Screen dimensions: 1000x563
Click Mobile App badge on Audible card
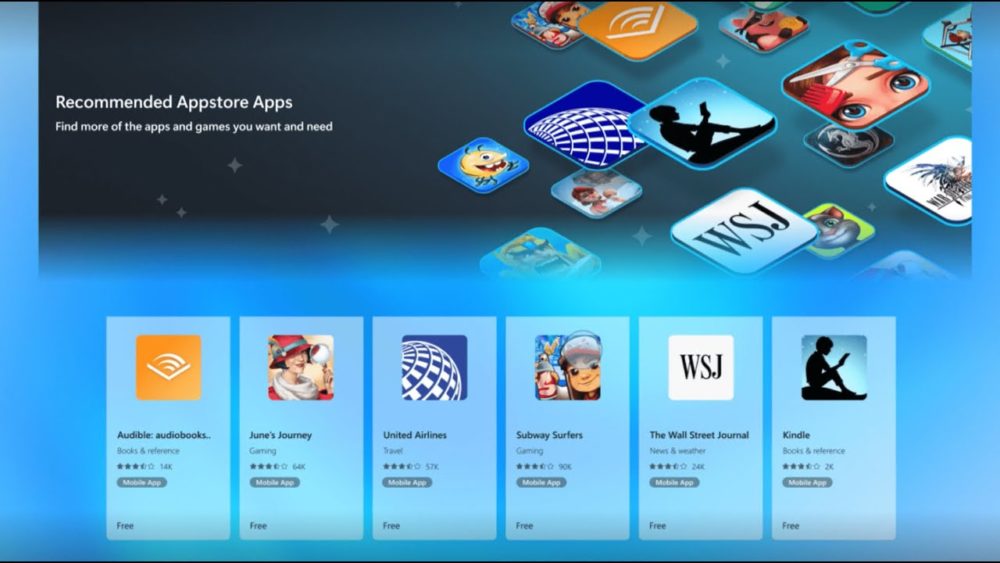pos(142,483)
